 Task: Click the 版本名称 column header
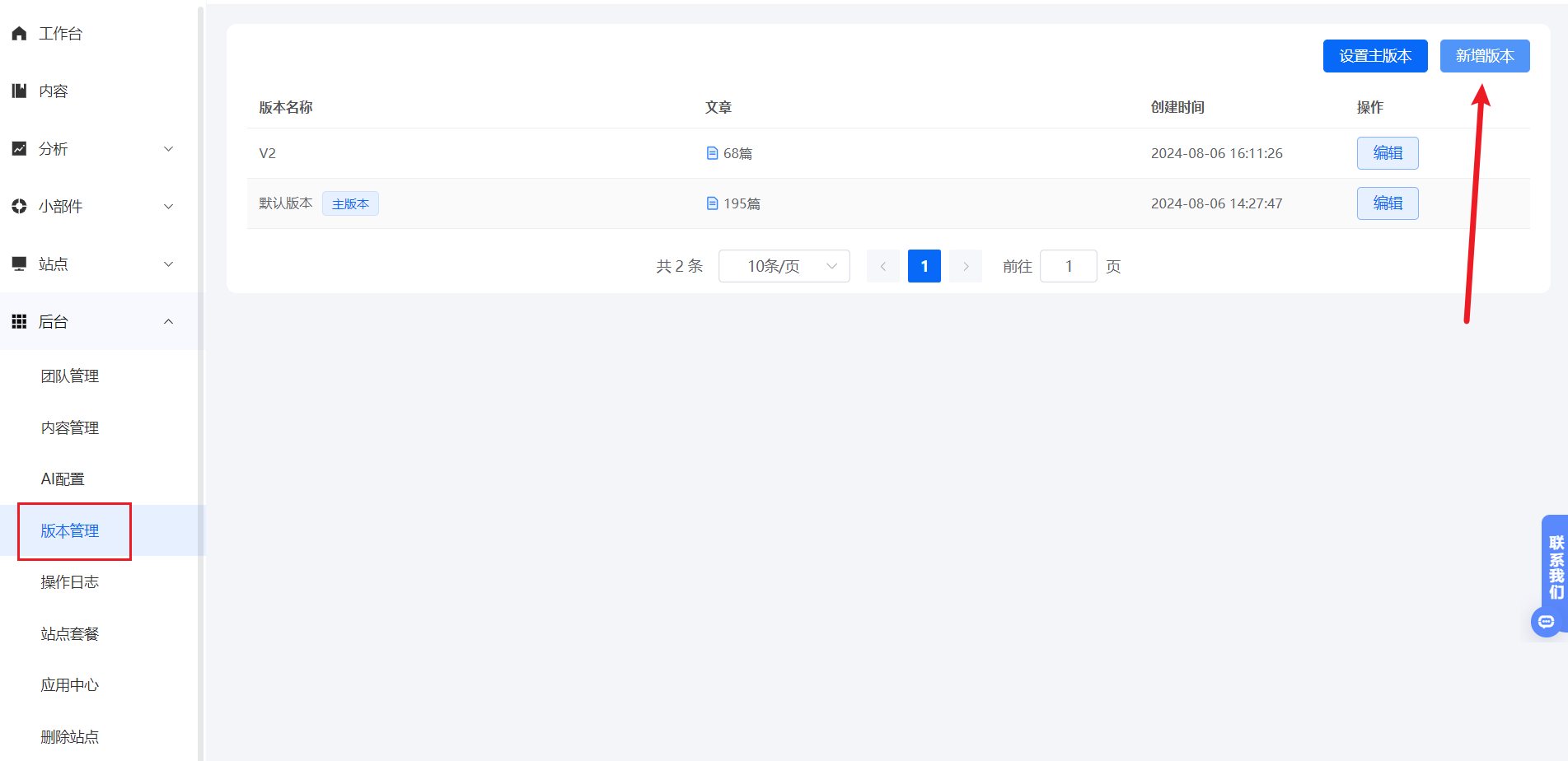286,107
